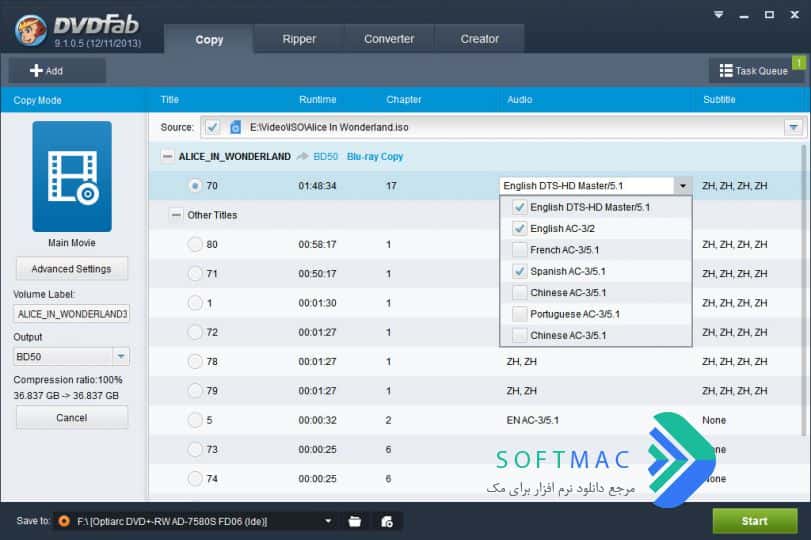
Task: Select title 78 radio button
Action: point(195,361)
